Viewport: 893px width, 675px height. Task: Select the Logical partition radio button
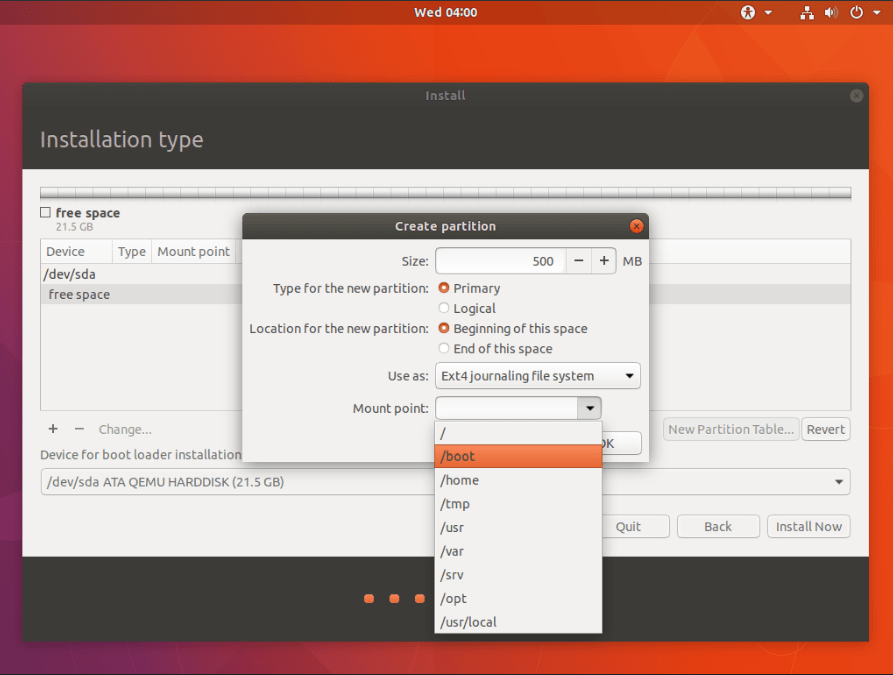(443, 308)
